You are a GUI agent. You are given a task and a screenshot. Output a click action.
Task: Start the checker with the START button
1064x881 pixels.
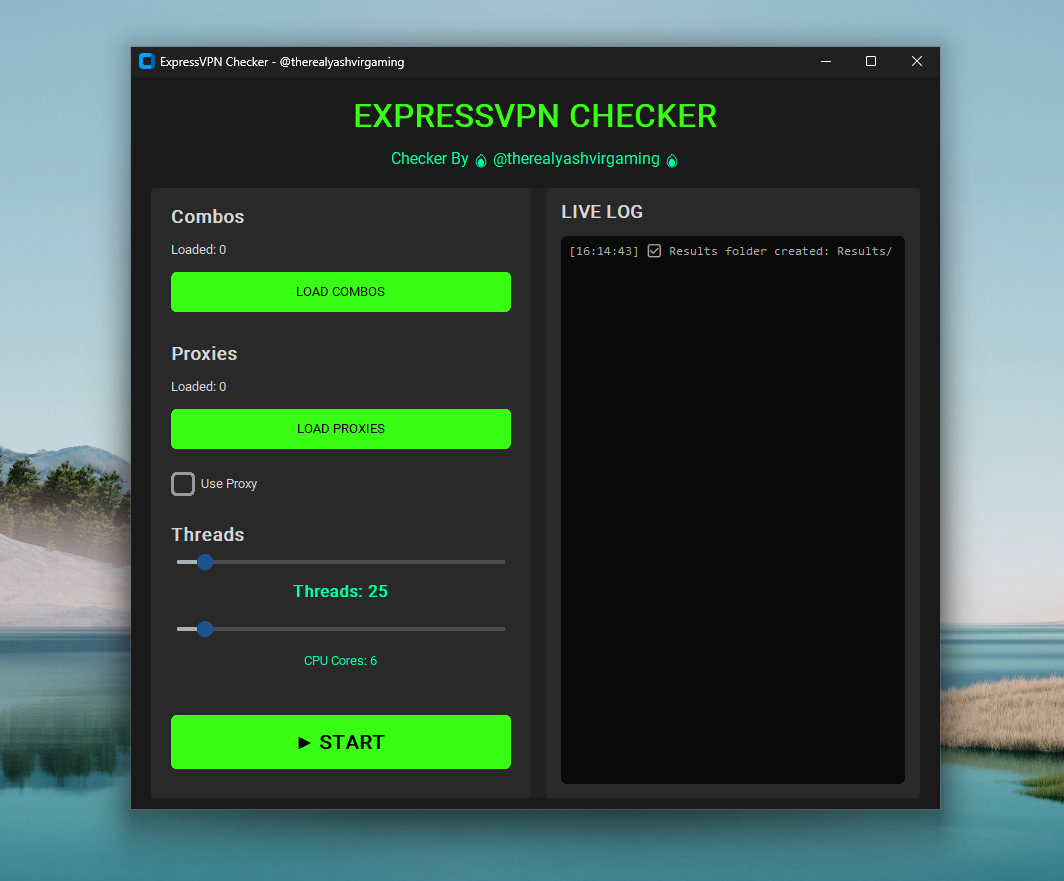tap(341, 742)
